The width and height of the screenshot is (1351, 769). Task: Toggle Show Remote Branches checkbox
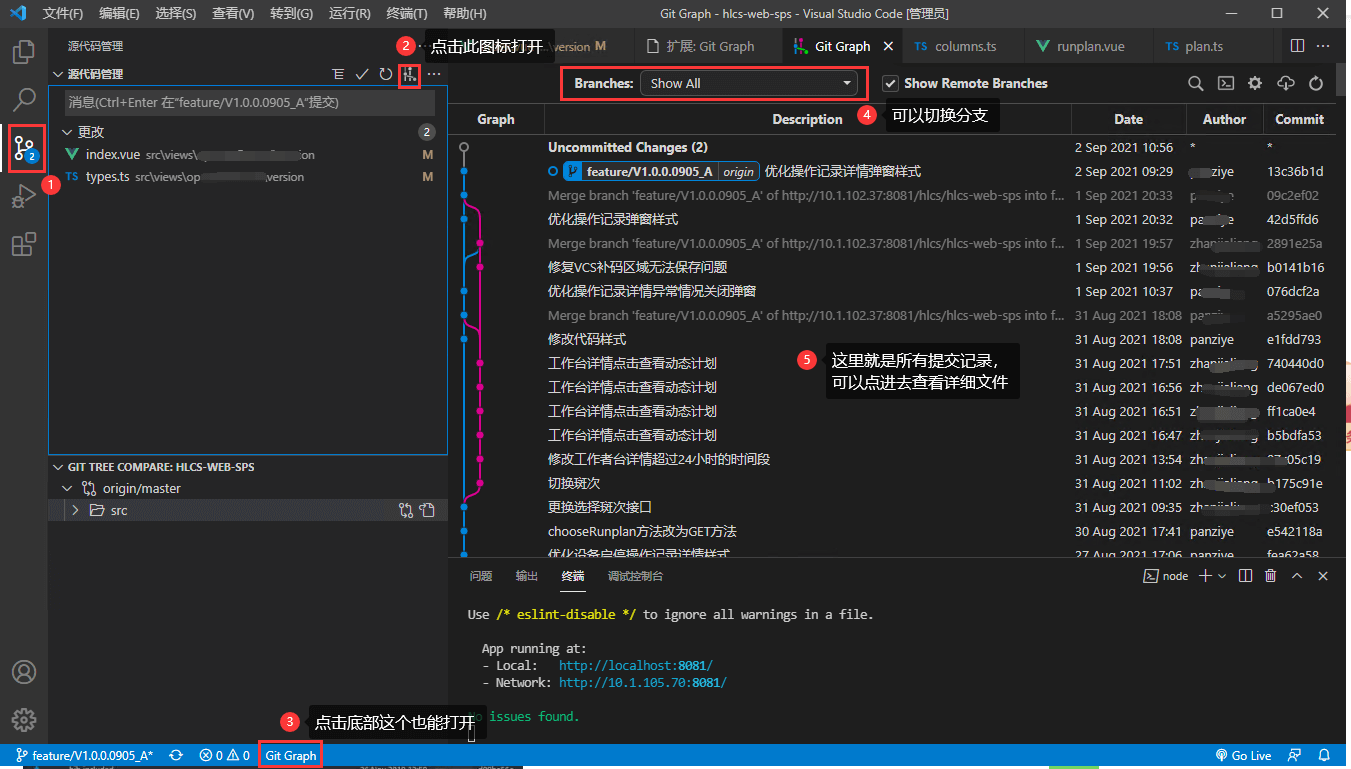coord(890,84)
